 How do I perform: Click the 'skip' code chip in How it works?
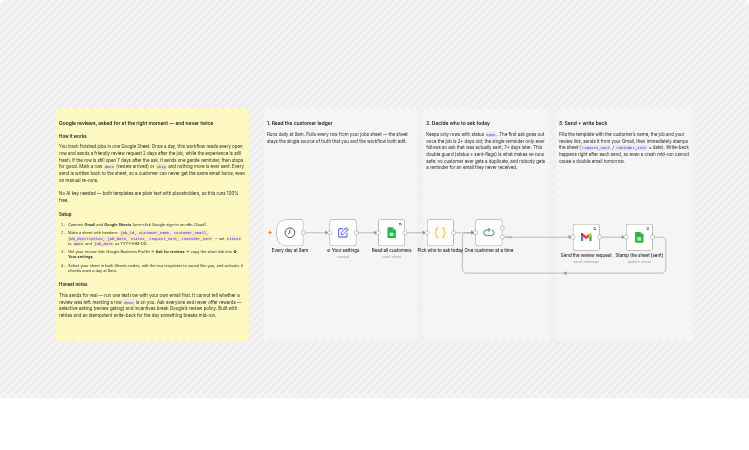[x=161, y=167]
